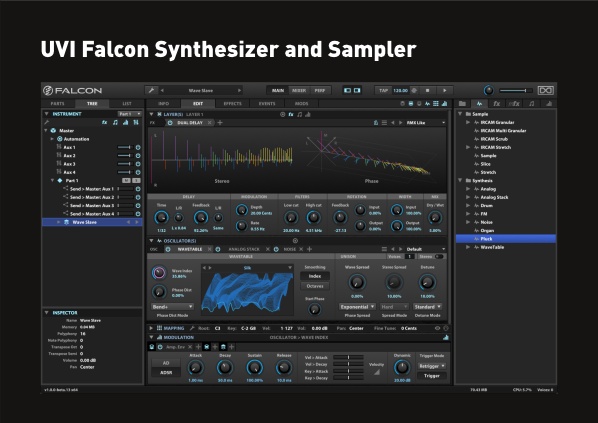Remove the DUAL DELAY effect with its X

[209, 122]
